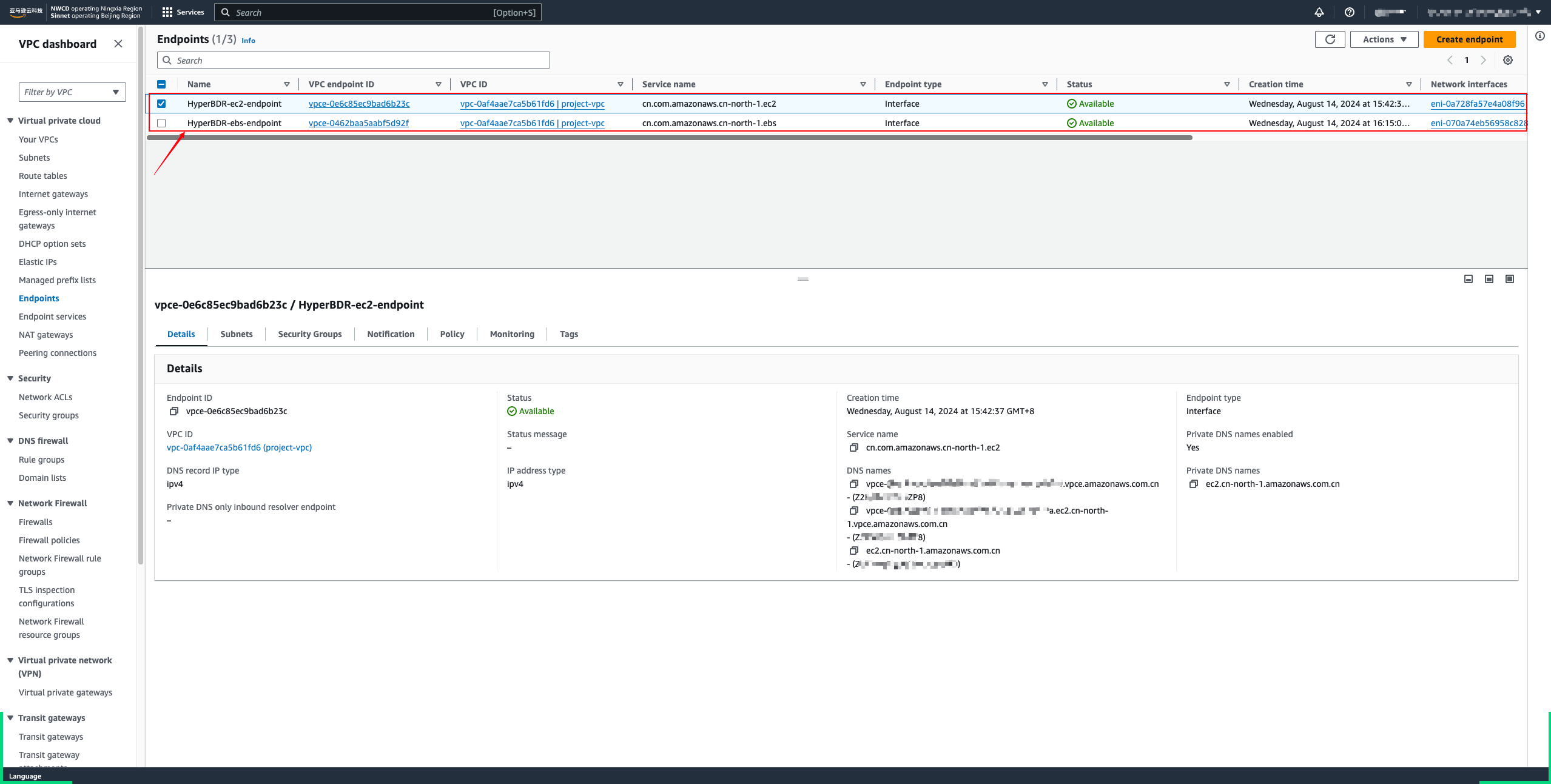Open the Filter by VPC dropdown
This screenshot has width=1551, height=784.
[72, 92]
